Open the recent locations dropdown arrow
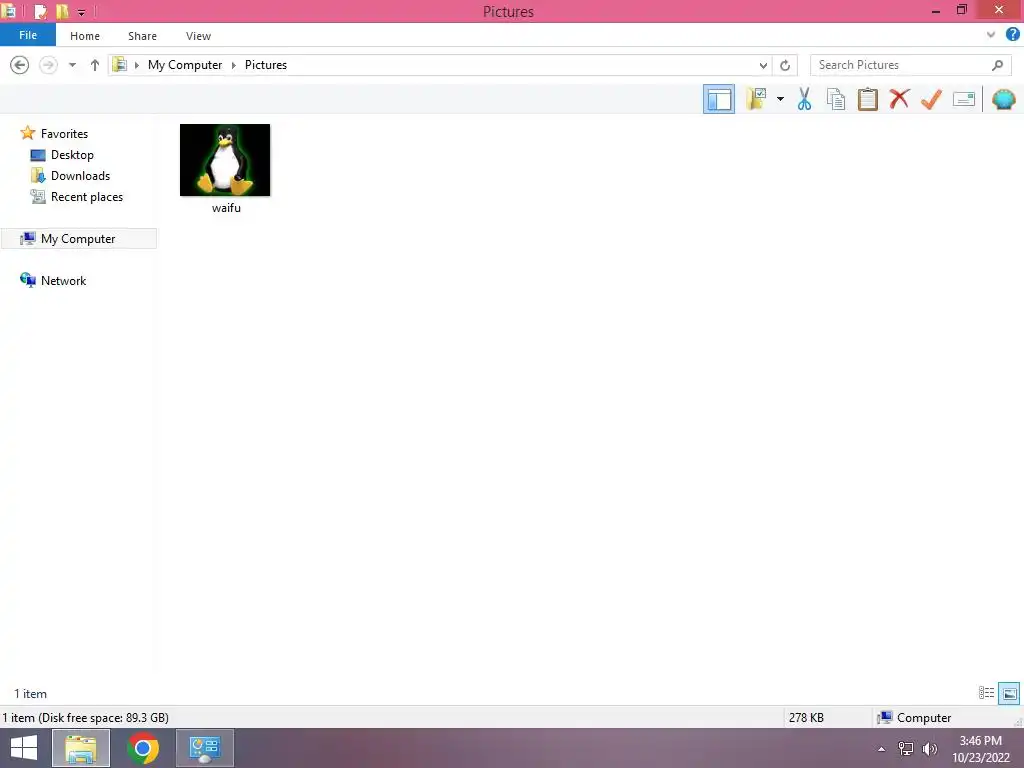1024x768 pixels. tap(72, 65)
